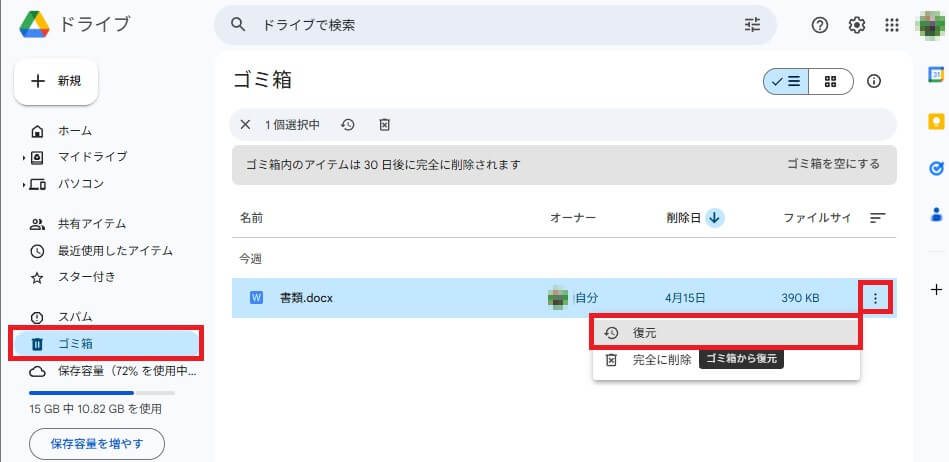
Task: Click the 自分 owner cell
Action: coord(586,298)
